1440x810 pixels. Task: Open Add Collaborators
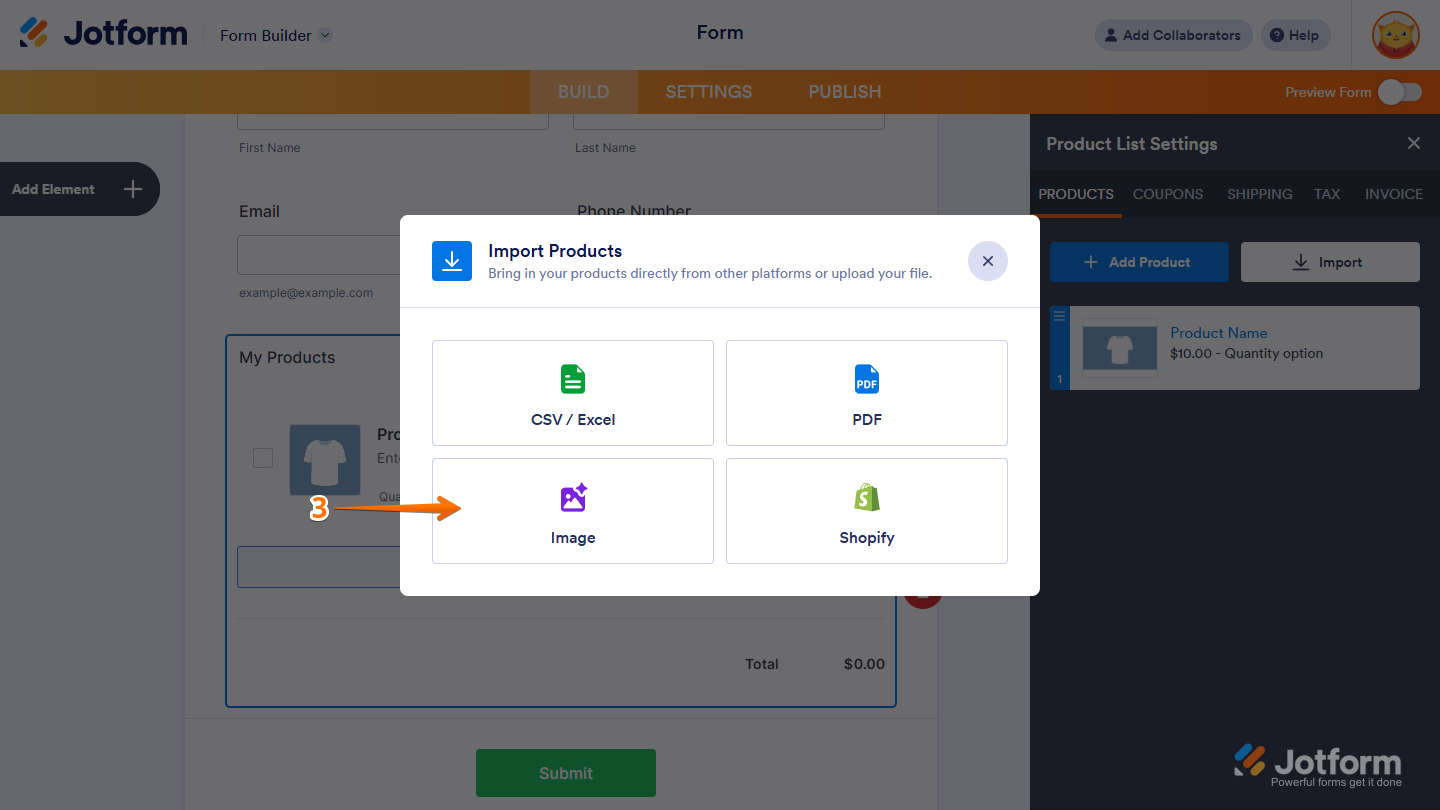[1174, 35]
